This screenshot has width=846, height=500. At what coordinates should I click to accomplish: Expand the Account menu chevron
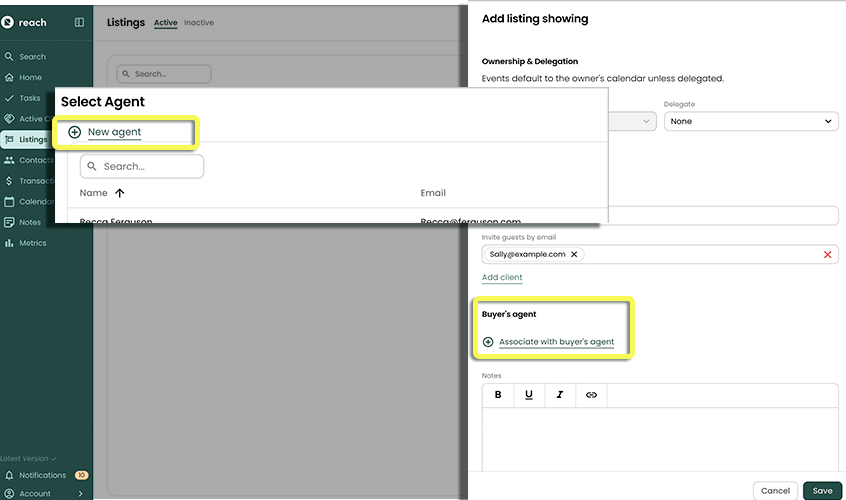(80, 493)
